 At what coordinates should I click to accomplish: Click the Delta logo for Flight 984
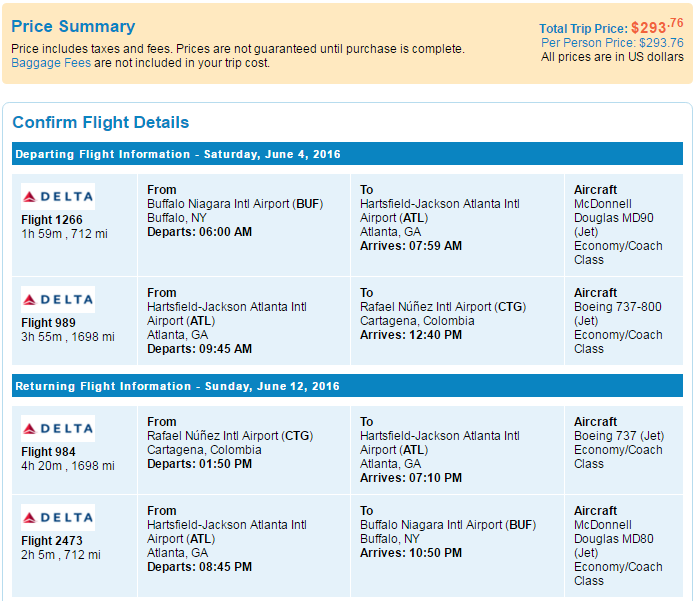tap(58, 429)
